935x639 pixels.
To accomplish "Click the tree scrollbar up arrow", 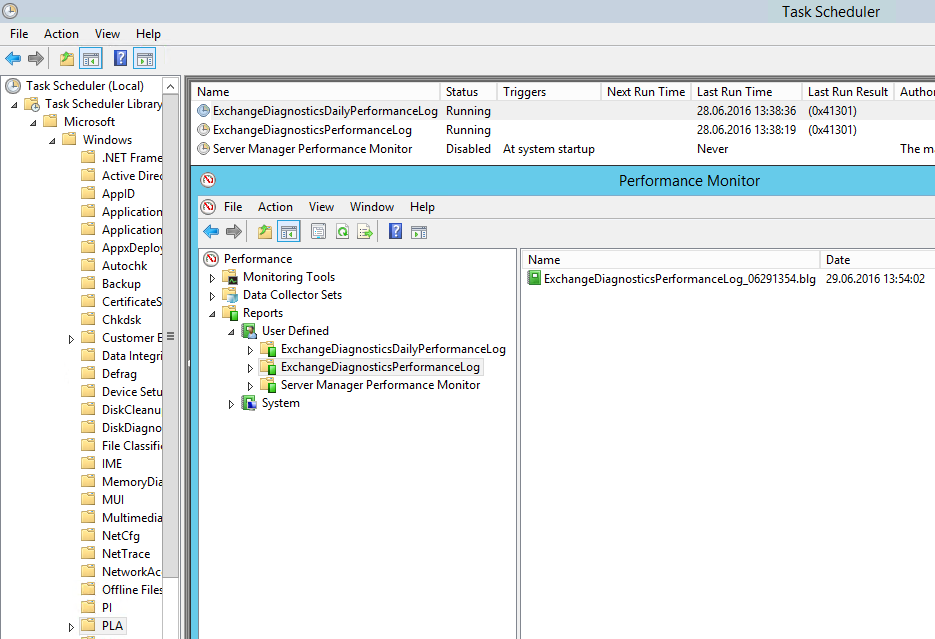I will coord(171,86).
